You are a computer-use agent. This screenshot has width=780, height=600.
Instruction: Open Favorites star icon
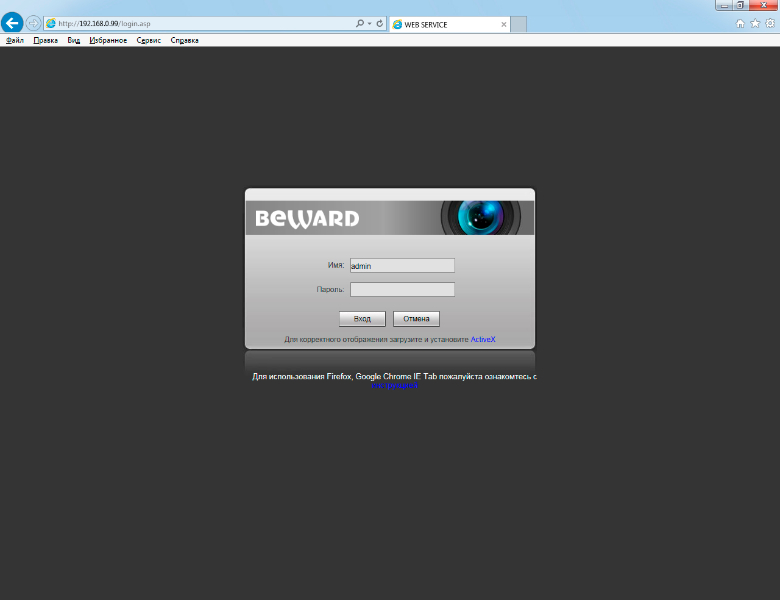(755, 23)
